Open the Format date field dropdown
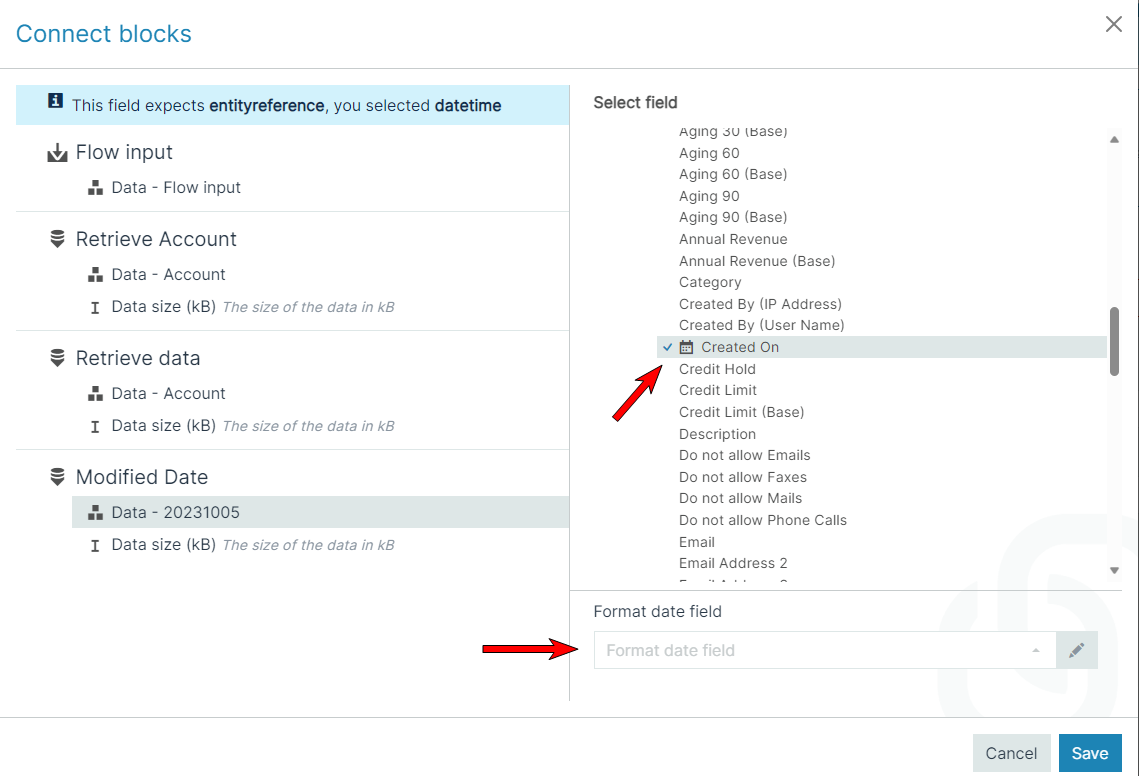 [x=824, y=650]
